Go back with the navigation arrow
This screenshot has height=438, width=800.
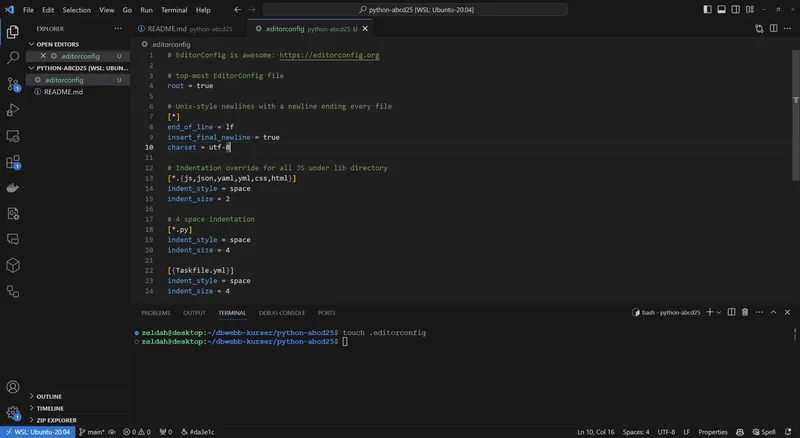tap(238, 9)
